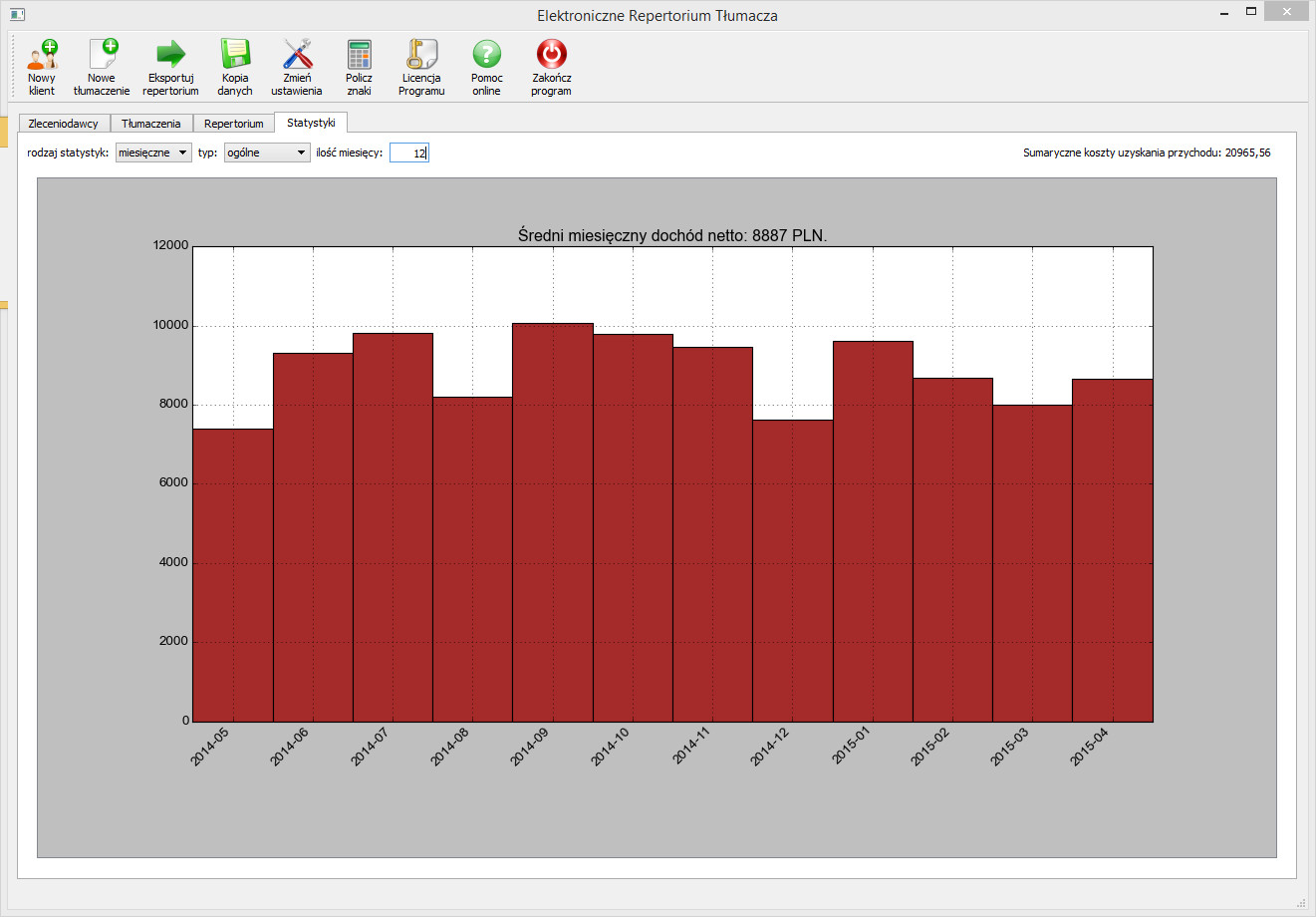Click the bar for 2014-12
1316x917 pixels.
click(x=793, y=570)
